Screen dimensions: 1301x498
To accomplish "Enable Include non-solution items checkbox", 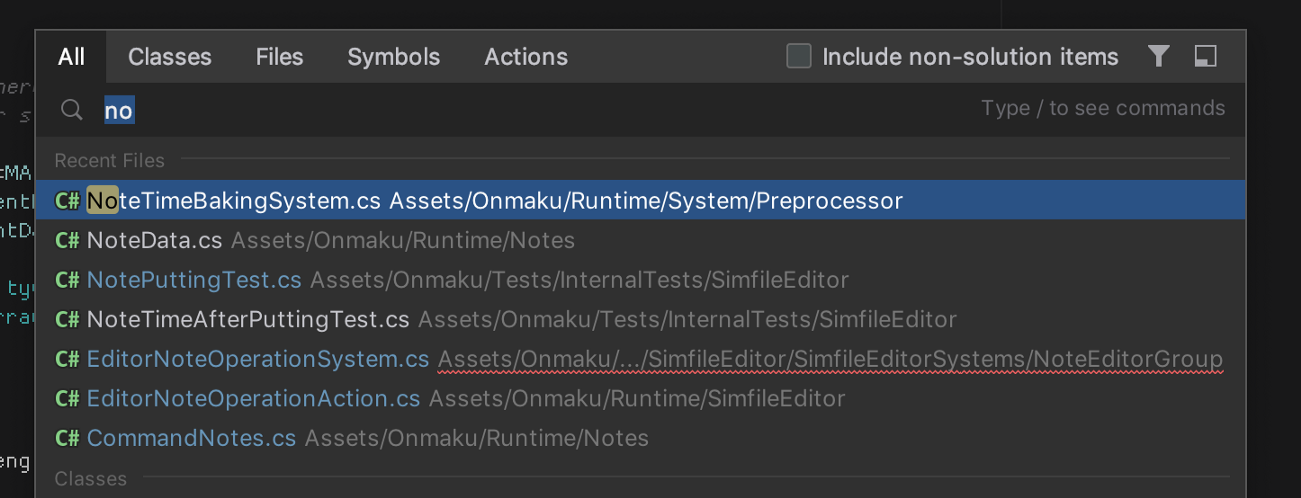I will tap(799, 57).
